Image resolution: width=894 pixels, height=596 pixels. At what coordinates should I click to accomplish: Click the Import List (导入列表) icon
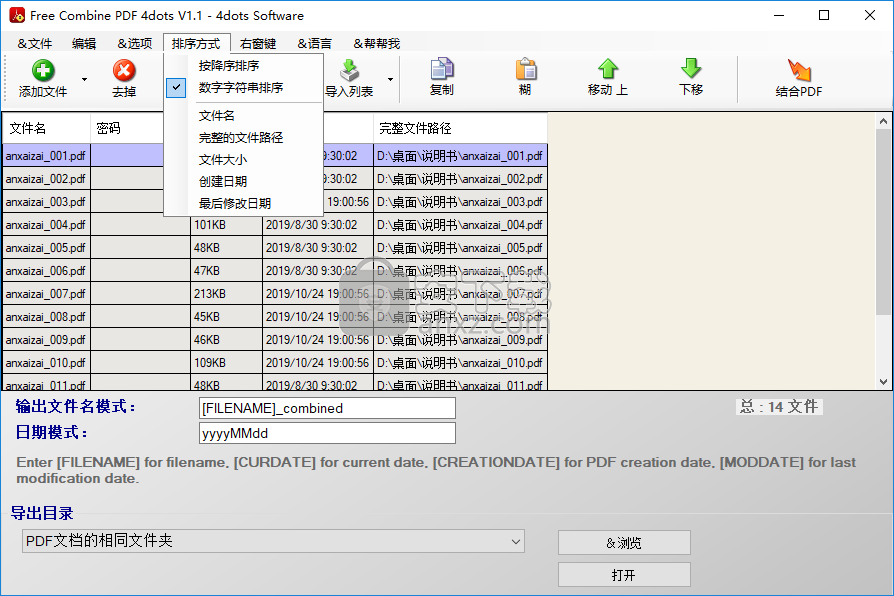pyautogui.click(x=349, y=71)
